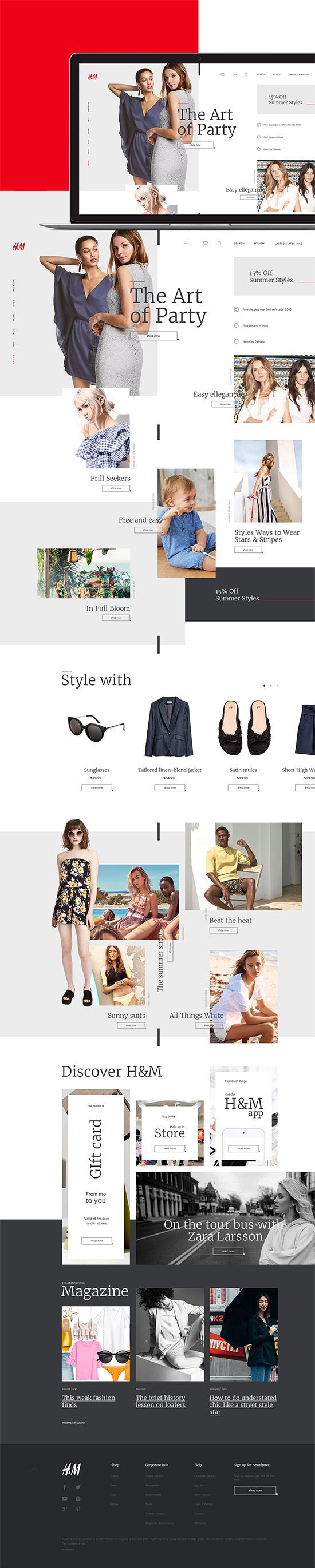Viewport: 315px width, 1568px height.
Task: Click the scroll-to-top arrow in footer
Action: pyautogui.click(x=34, y=1470)
